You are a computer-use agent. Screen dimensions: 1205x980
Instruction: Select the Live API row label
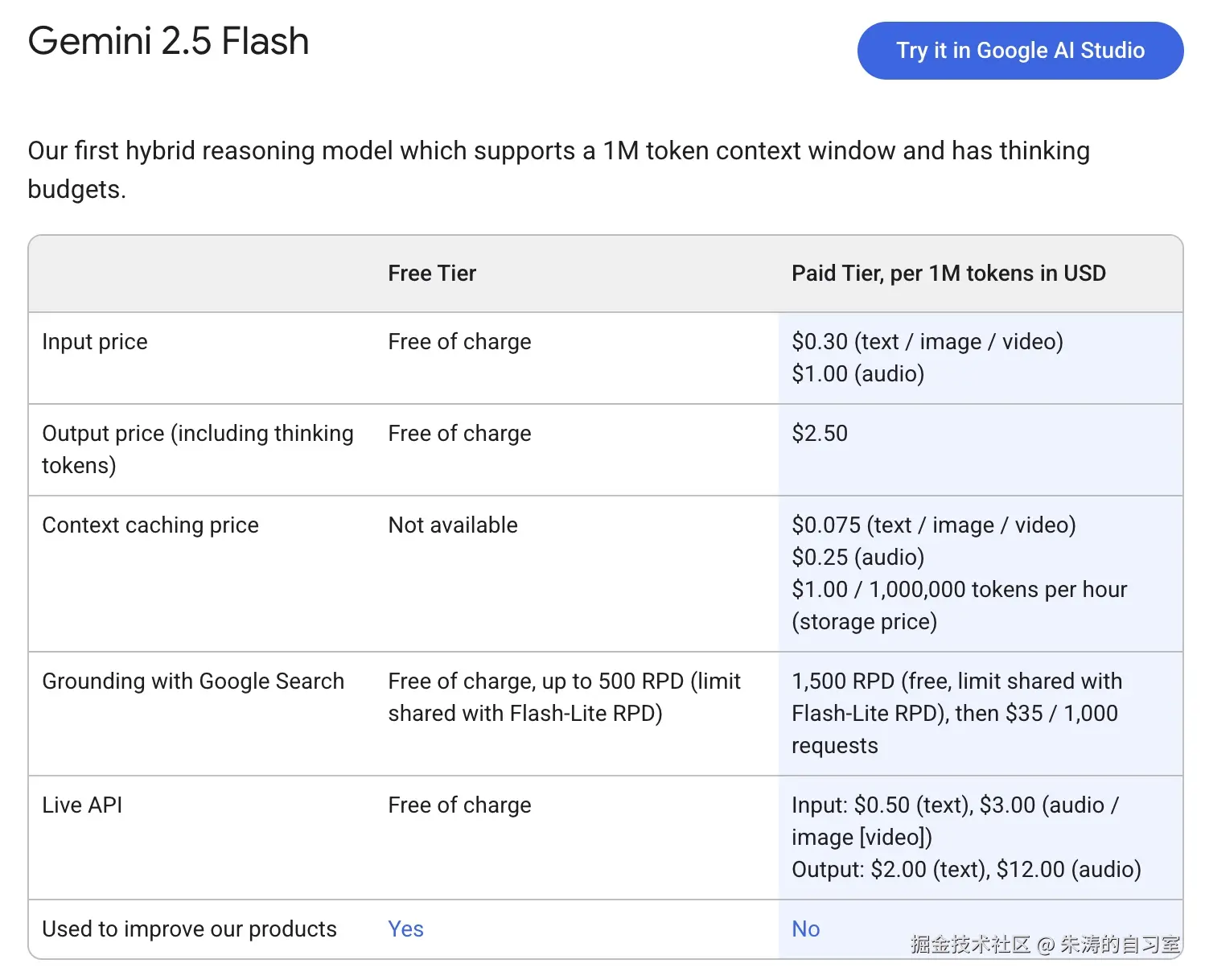point(82,805)
